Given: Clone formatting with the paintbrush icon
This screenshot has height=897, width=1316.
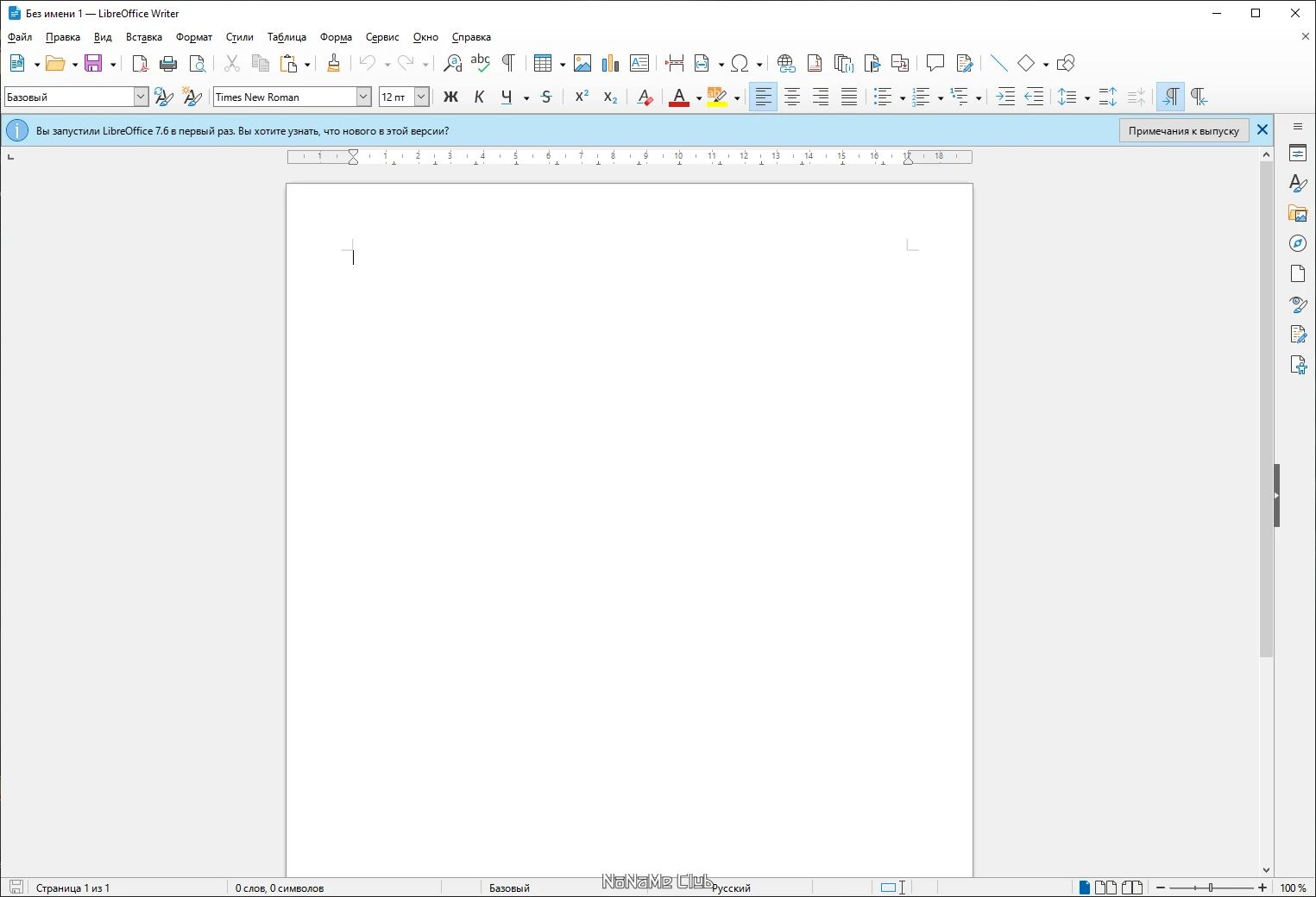Looking at the screenshot, I should coord(334,63).
